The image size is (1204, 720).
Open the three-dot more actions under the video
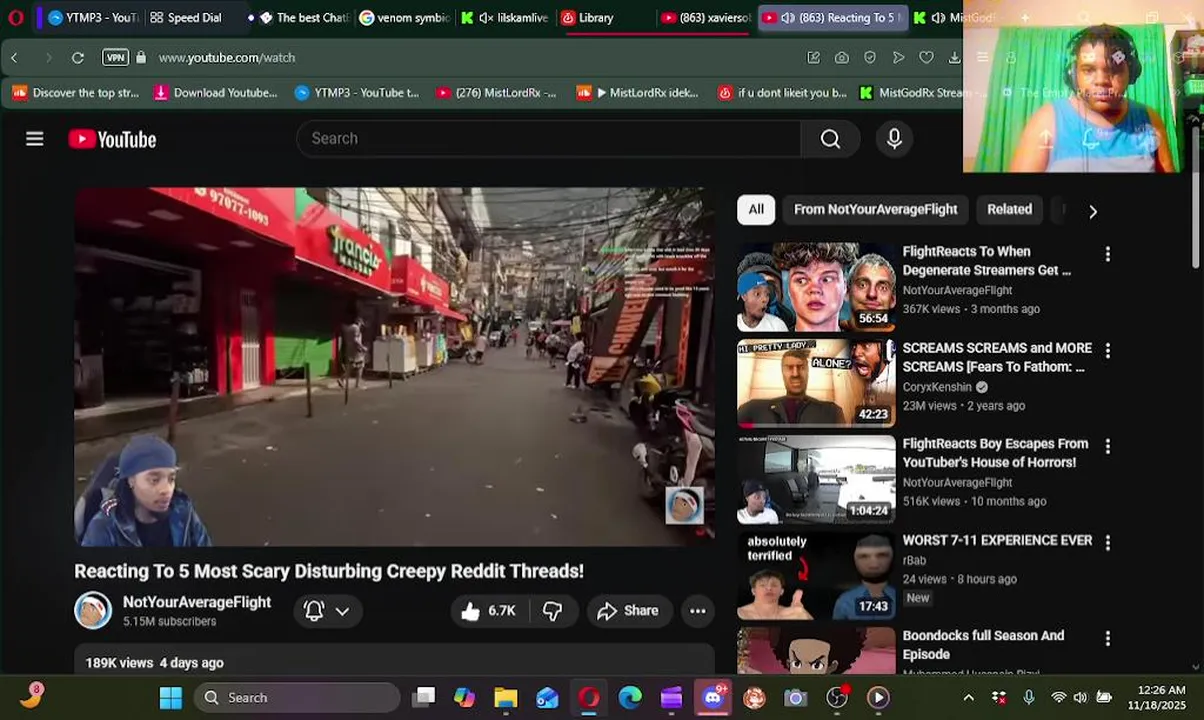click(x=698, y=611)
